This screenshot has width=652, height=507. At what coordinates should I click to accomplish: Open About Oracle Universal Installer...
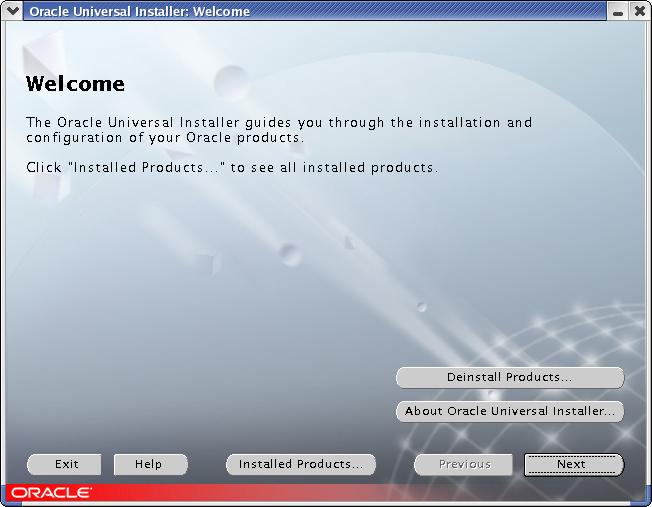tap(509, 411)
